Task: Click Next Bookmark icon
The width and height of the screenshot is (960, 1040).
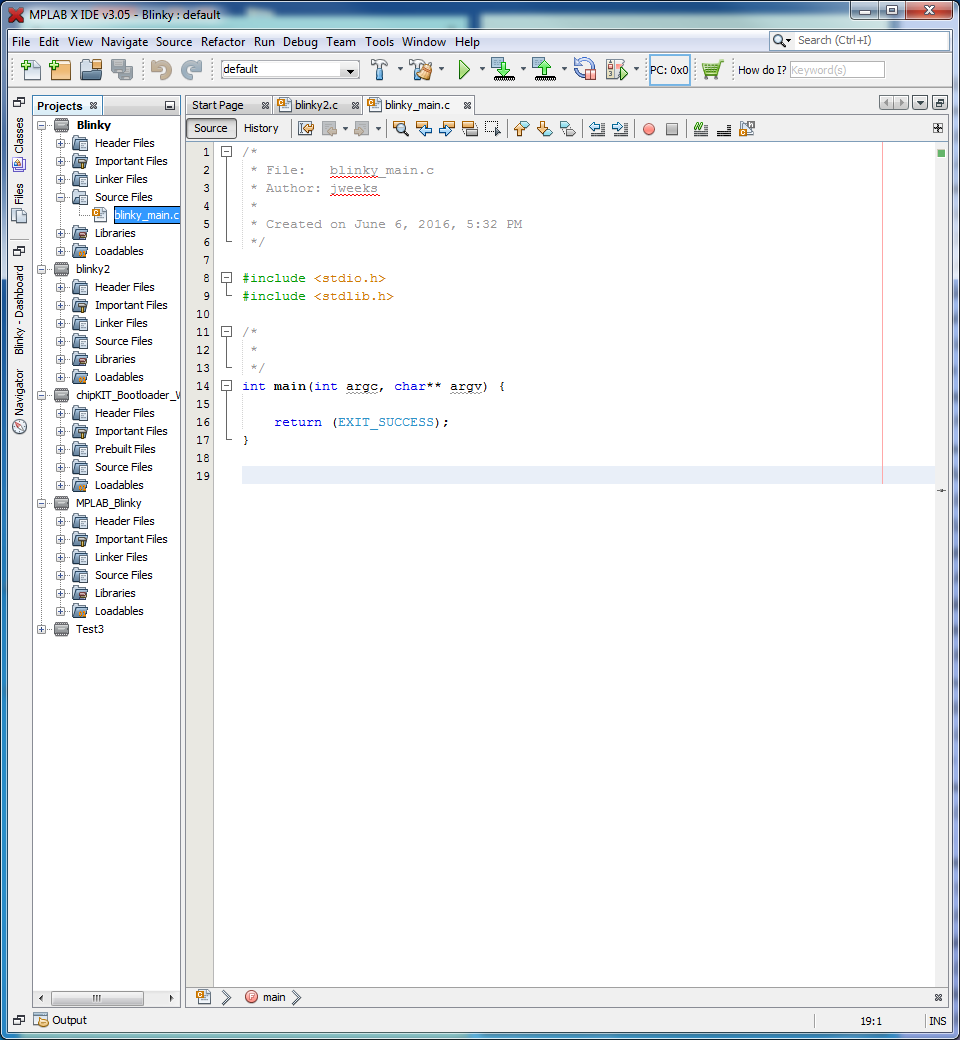Action: (x=545, y=129)
